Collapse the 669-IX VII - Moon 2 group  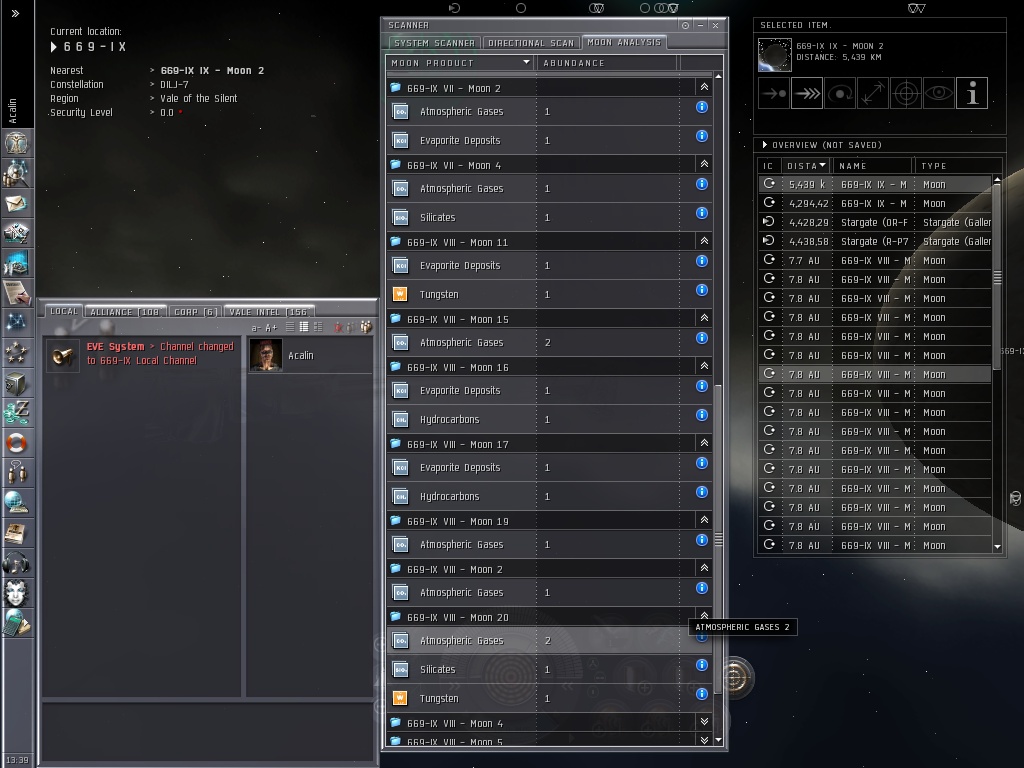[x=704, y=87]
